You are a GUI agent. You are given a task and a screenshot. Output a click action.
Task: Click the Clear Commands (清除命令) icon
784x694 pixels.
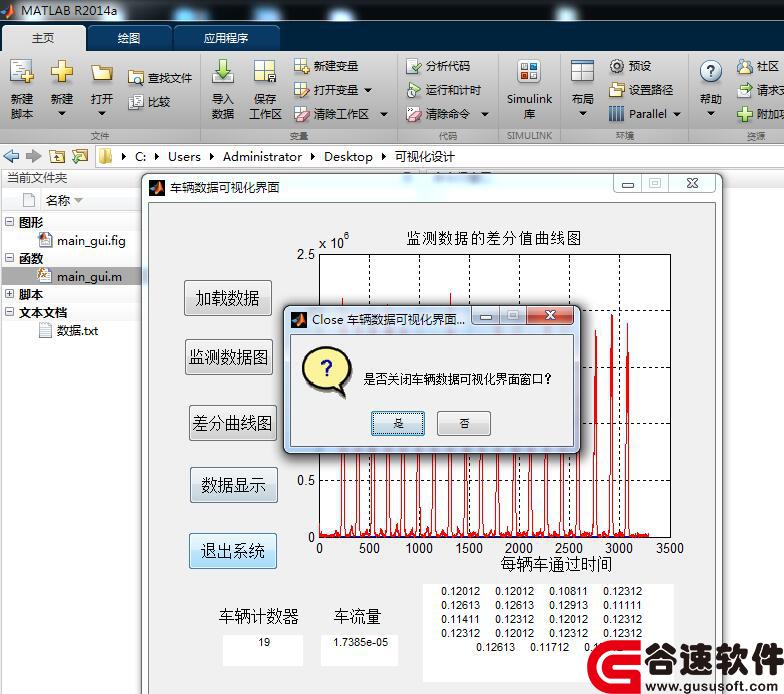coord(414,114)
